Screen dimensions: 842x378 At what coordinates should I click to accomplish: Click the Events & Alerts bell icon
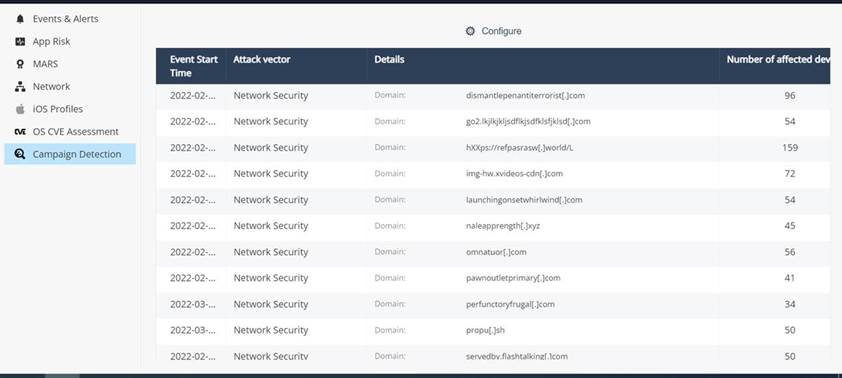(20, 19)
